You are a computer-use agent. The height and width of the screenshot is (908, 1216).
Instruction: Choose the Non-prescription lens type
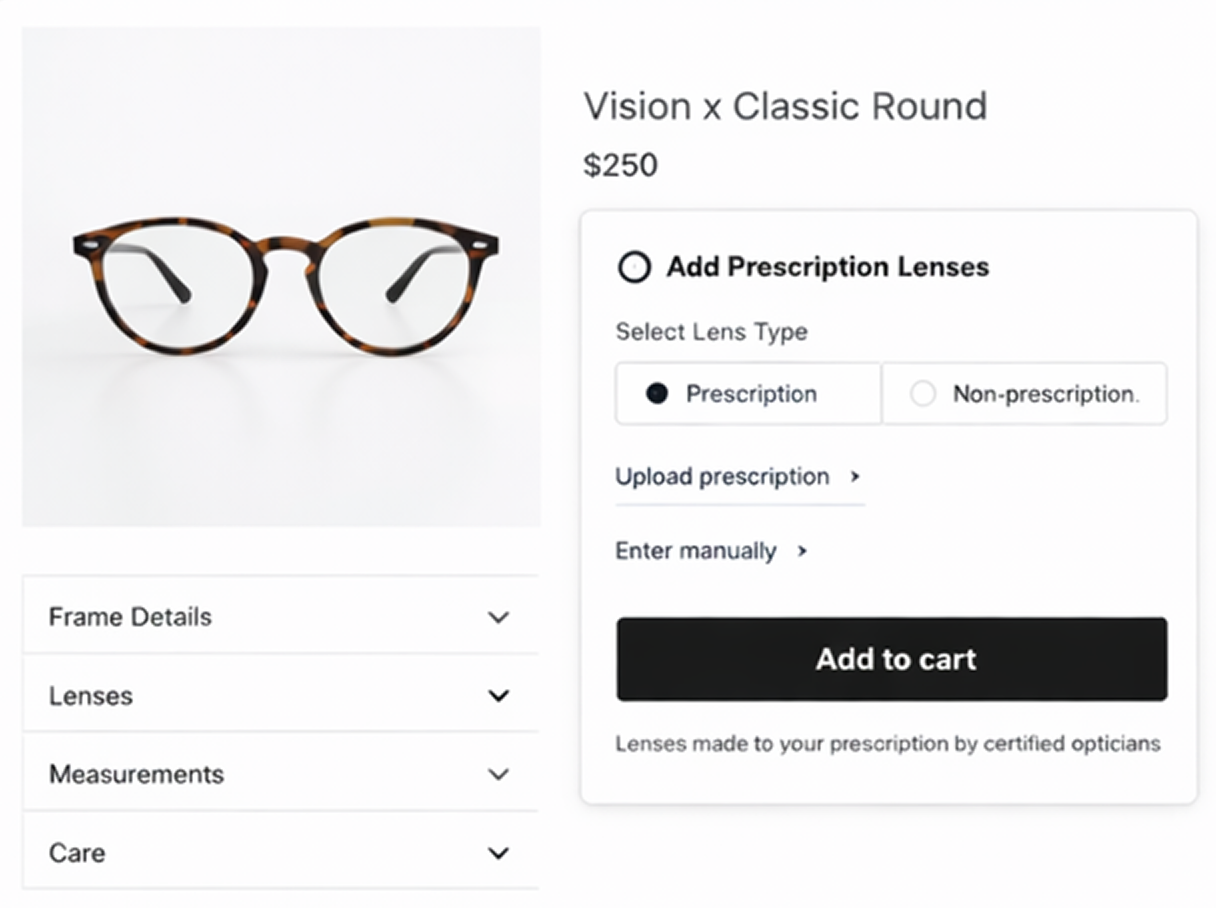coord(1022,393)
